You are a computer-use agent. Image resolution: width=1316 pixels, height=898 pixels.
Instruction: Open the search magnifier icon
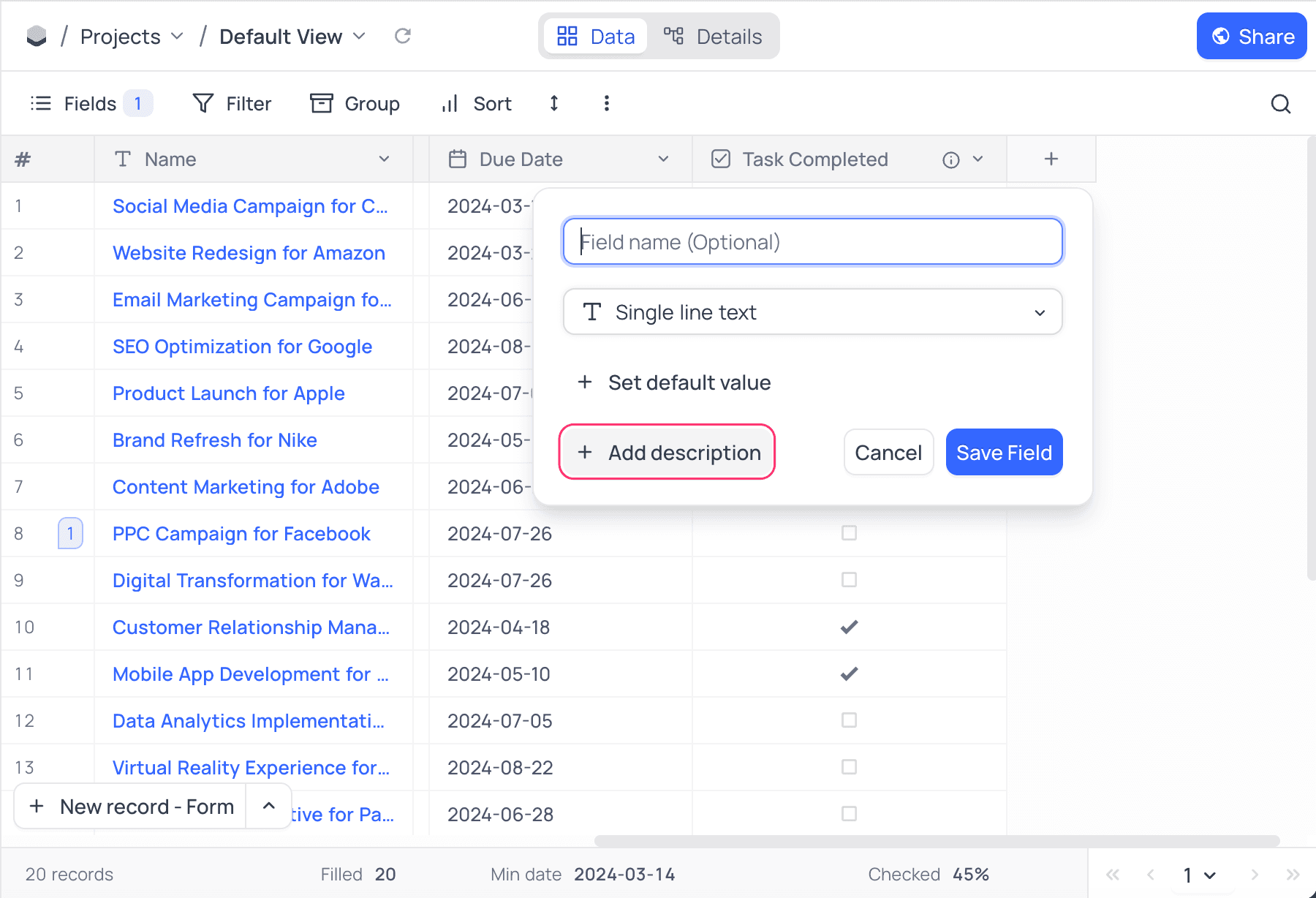[1280, 104]
